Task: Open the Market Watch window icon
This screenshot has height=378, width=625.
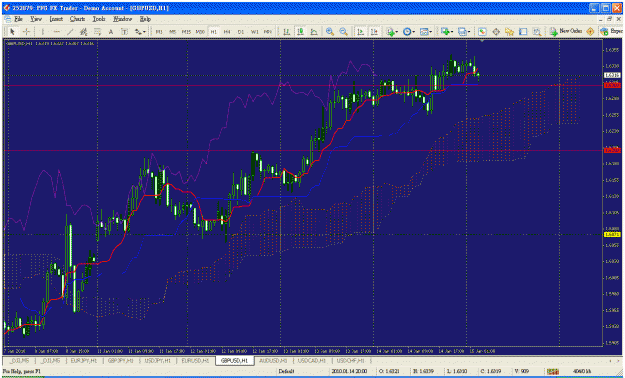Action: (482, 32)
